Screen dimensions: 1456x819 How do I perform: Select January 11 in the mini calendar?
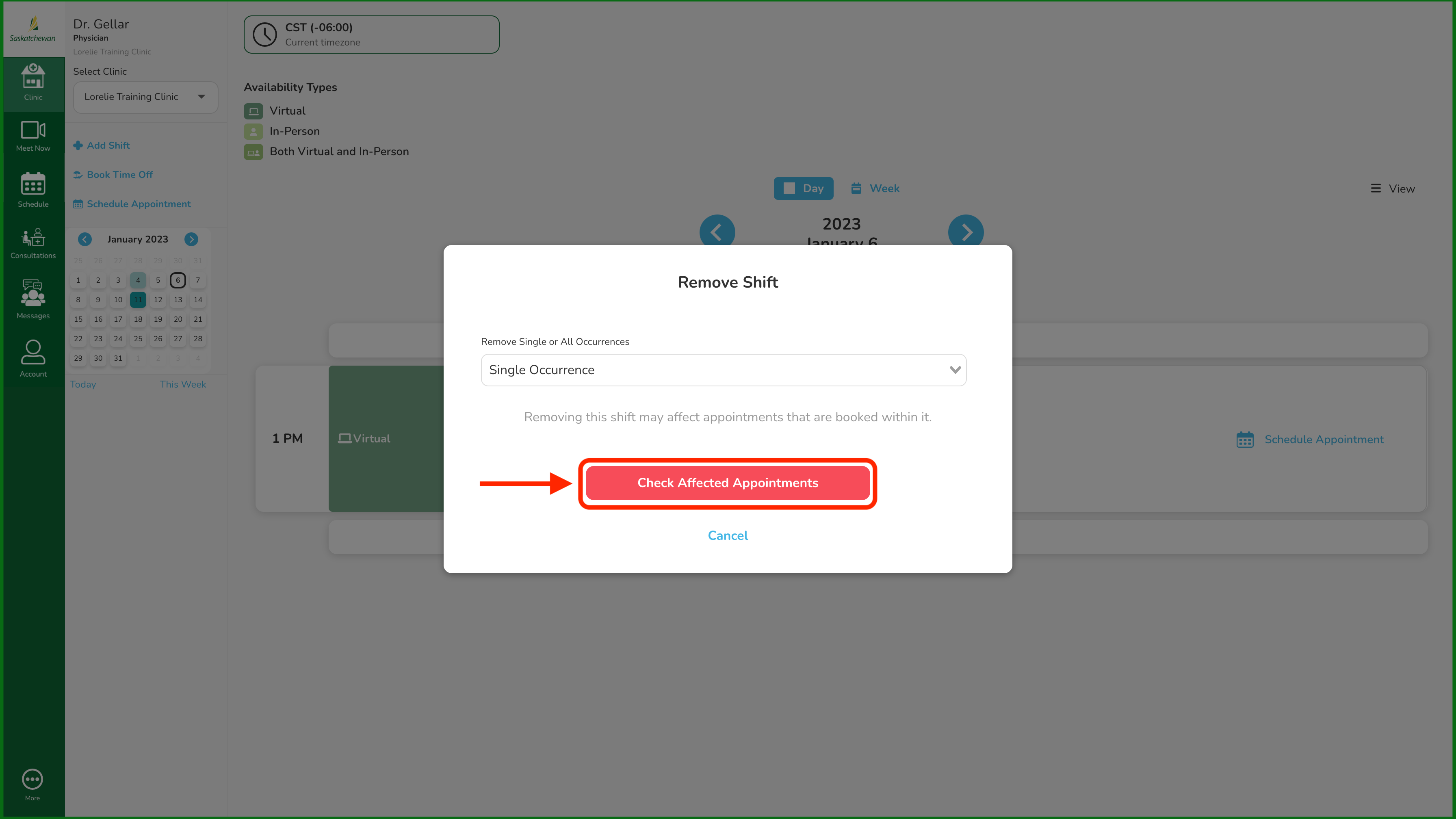[x=138, y=299]
